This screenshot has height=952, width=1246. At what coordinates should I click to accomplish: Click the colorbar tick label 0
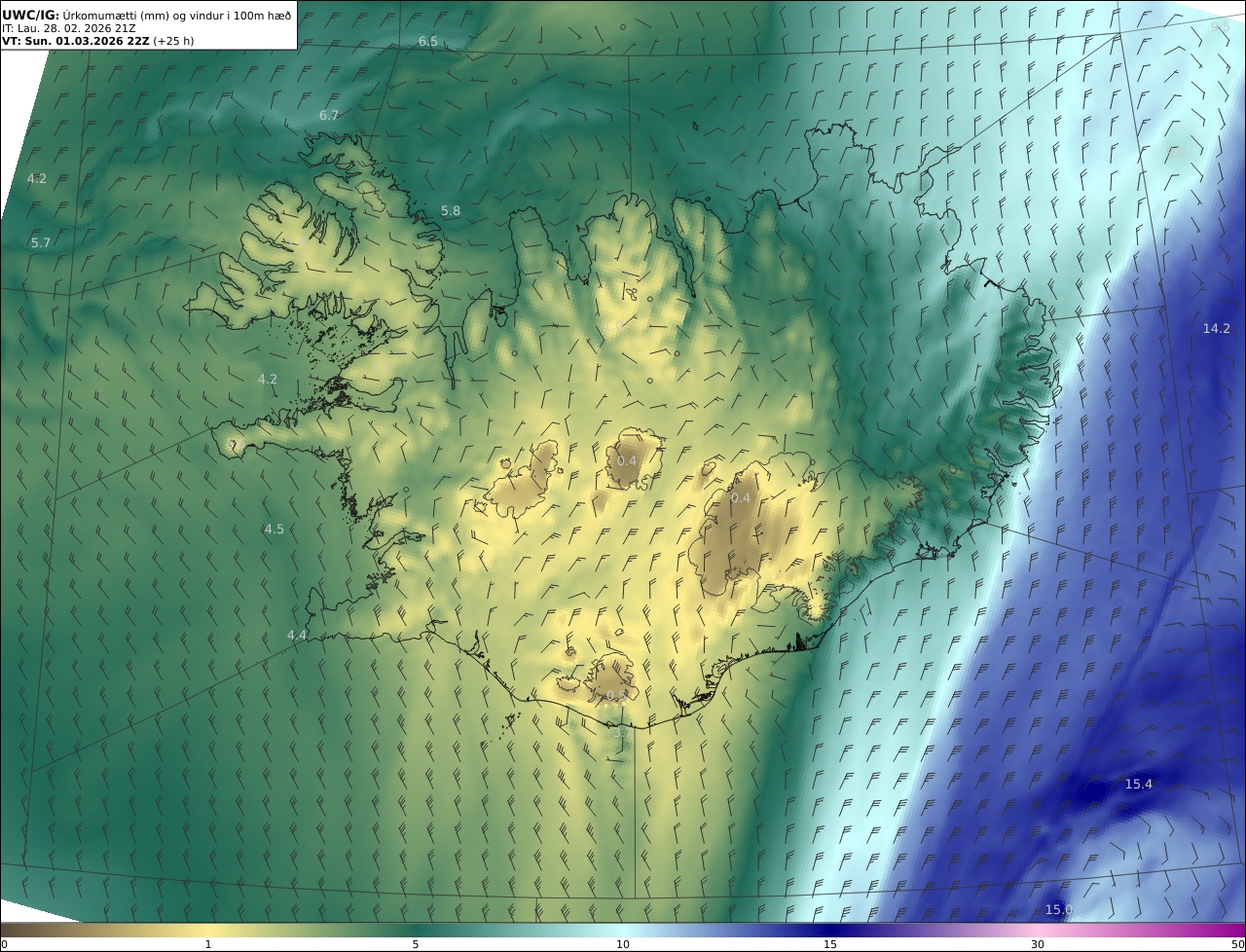click(4, 944)
